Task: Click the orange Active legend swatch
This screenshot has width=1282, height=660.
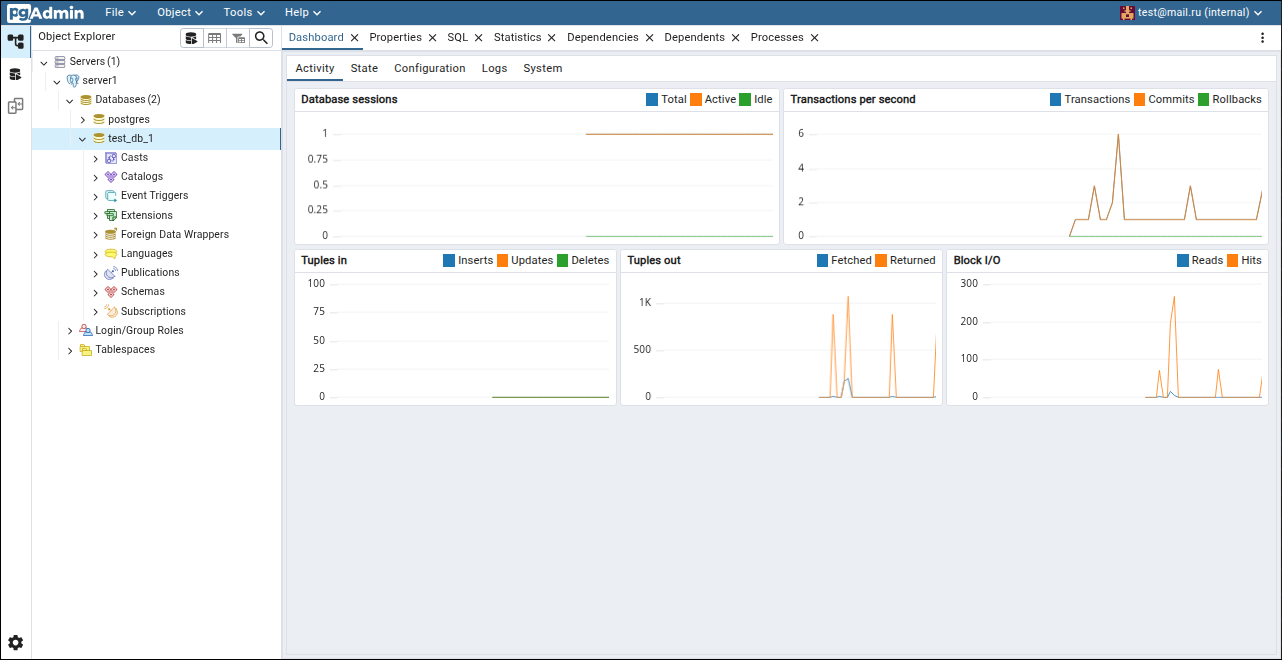Action: click(x=695, y=99)
